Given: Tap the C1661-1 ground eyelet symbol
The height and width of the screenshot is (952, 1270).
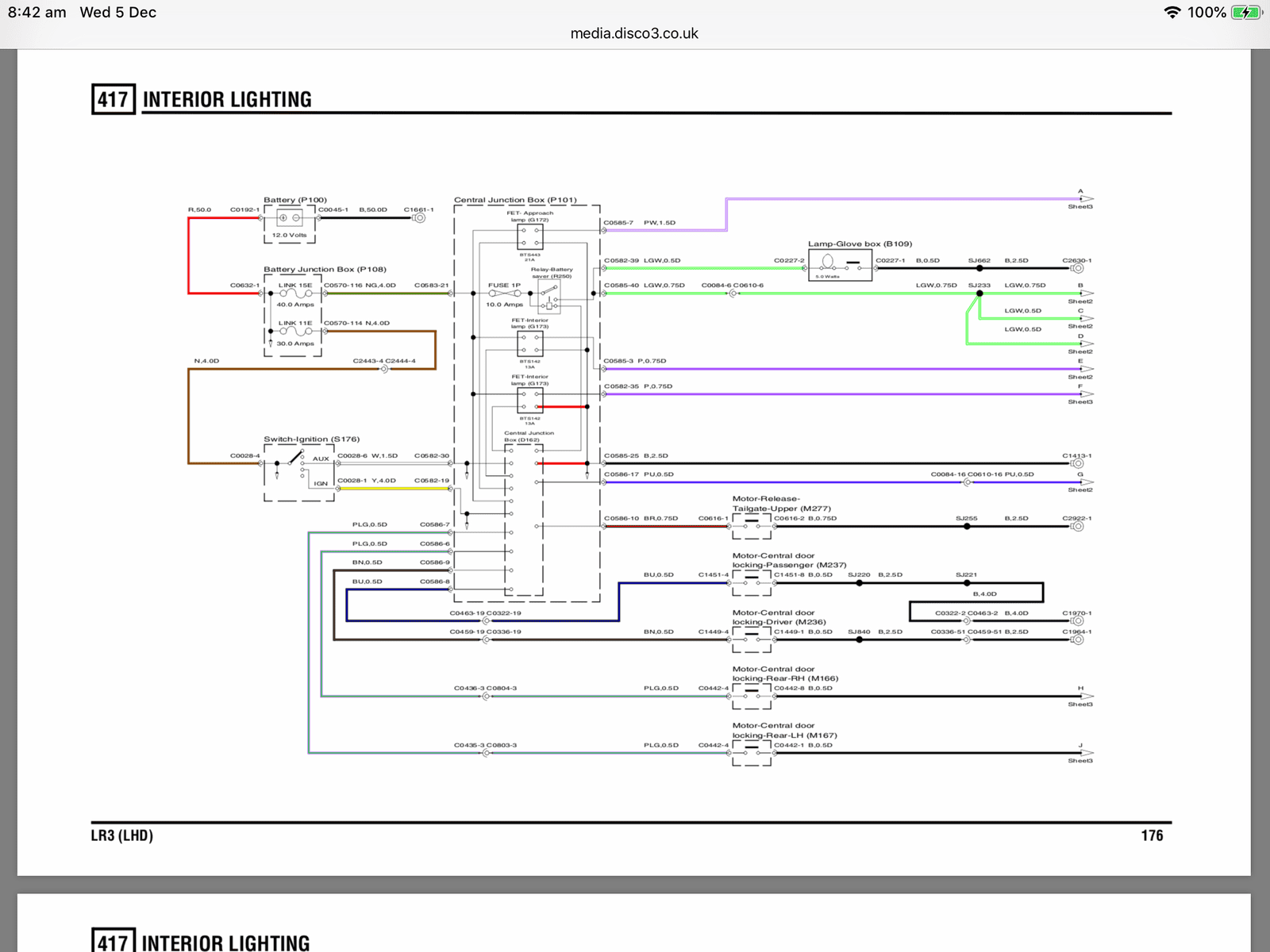Looking at the screenshot, I should pyautogui.click(x=419, y=217).
